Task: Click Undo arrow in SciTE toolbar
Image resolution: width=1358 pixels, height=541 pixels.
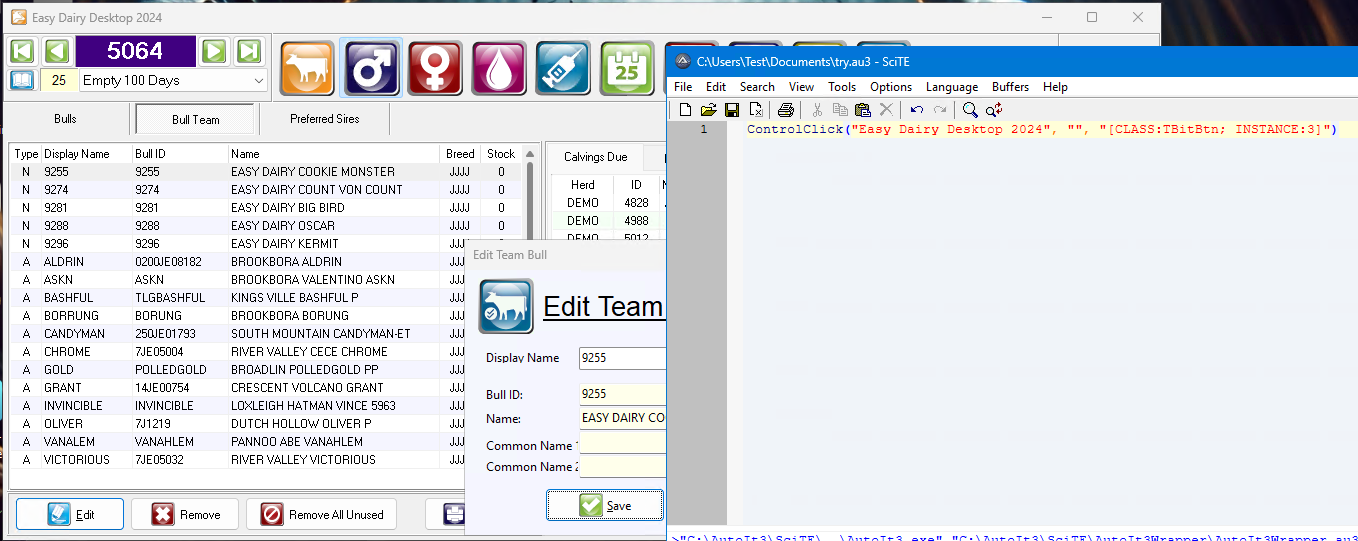Action: pyautogui.click(x=916, y=110)
